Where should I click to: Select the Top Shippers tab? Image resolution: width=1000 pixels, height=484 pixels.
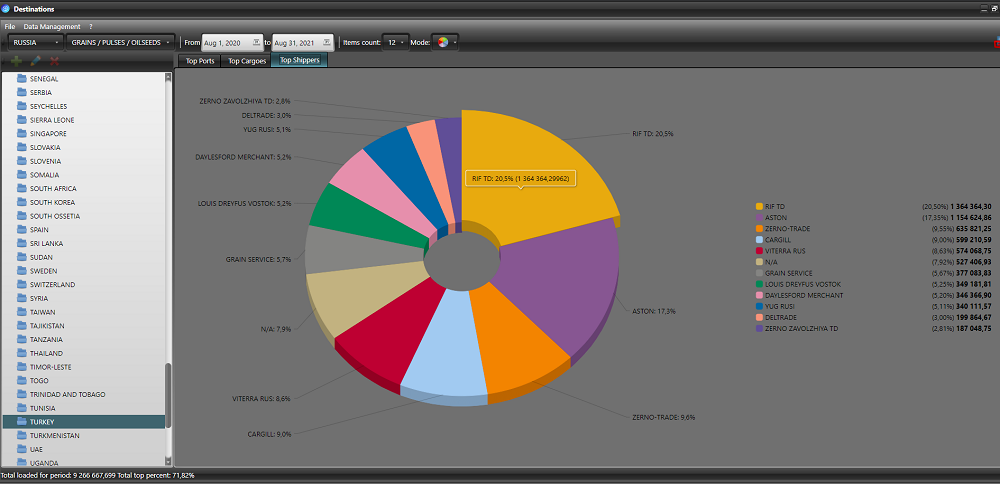click(x=300, y=61)
